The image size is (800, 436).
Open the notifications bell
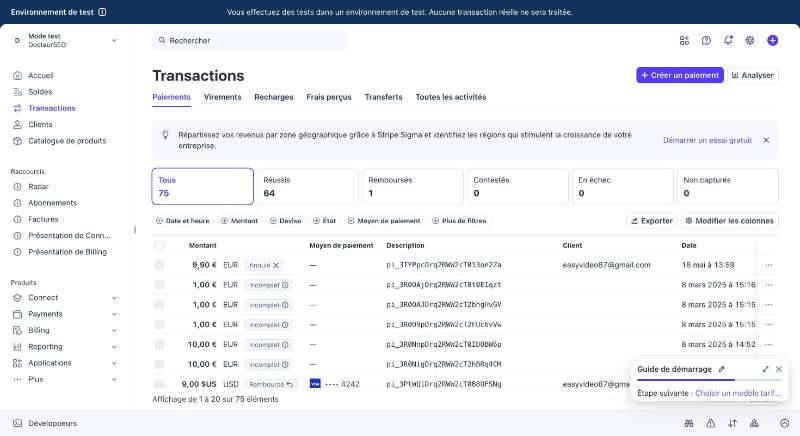tap(728, 40)
